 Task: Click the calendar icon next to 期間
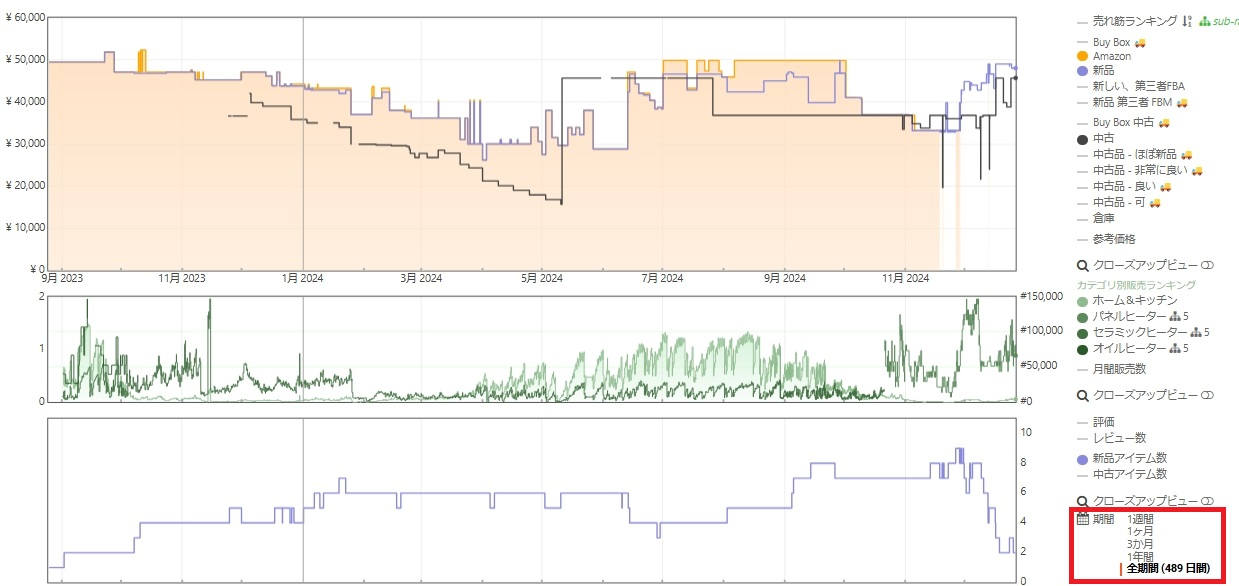tap(1082, 519)
